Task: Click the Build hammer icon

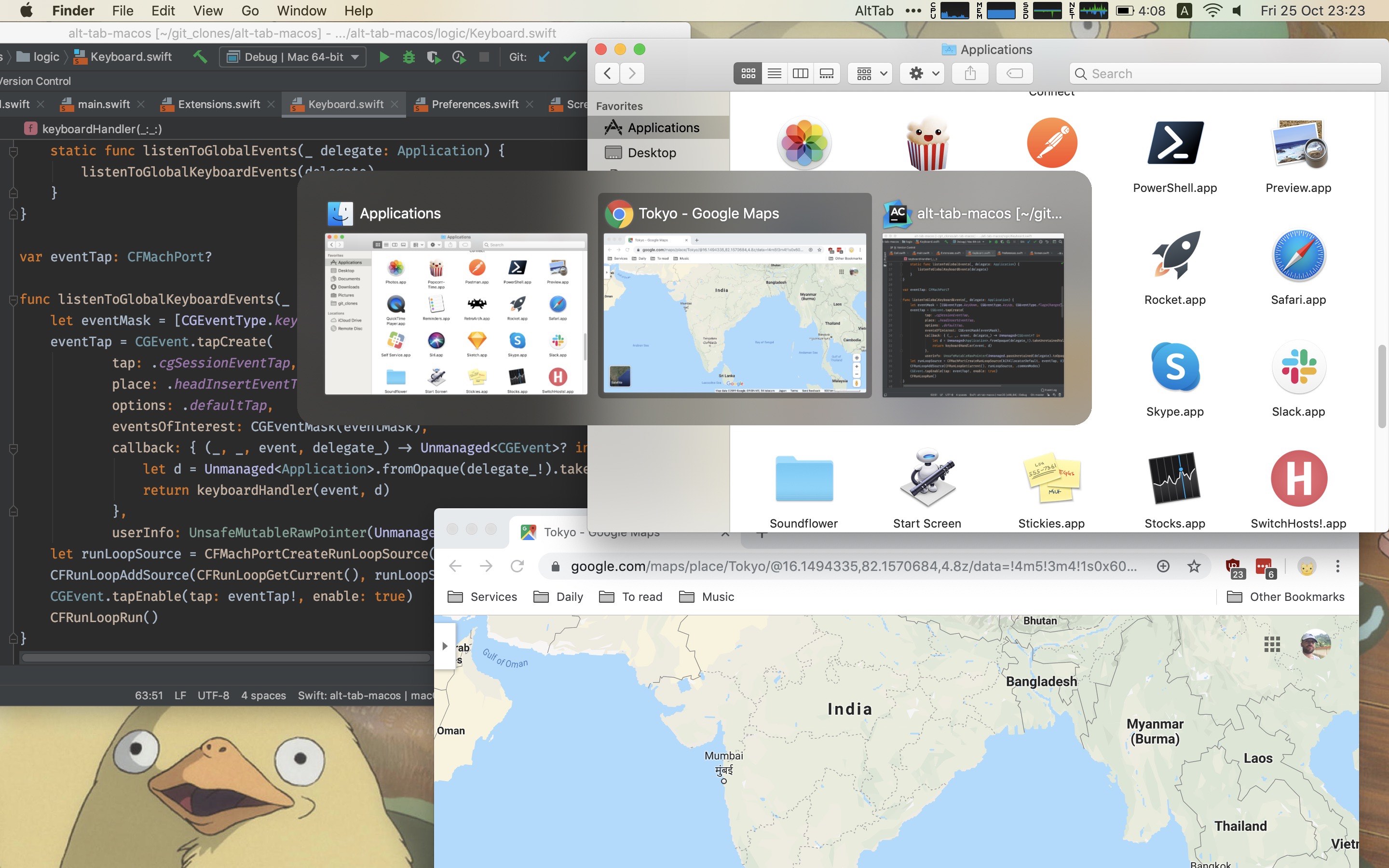Action: pos(200,57)
